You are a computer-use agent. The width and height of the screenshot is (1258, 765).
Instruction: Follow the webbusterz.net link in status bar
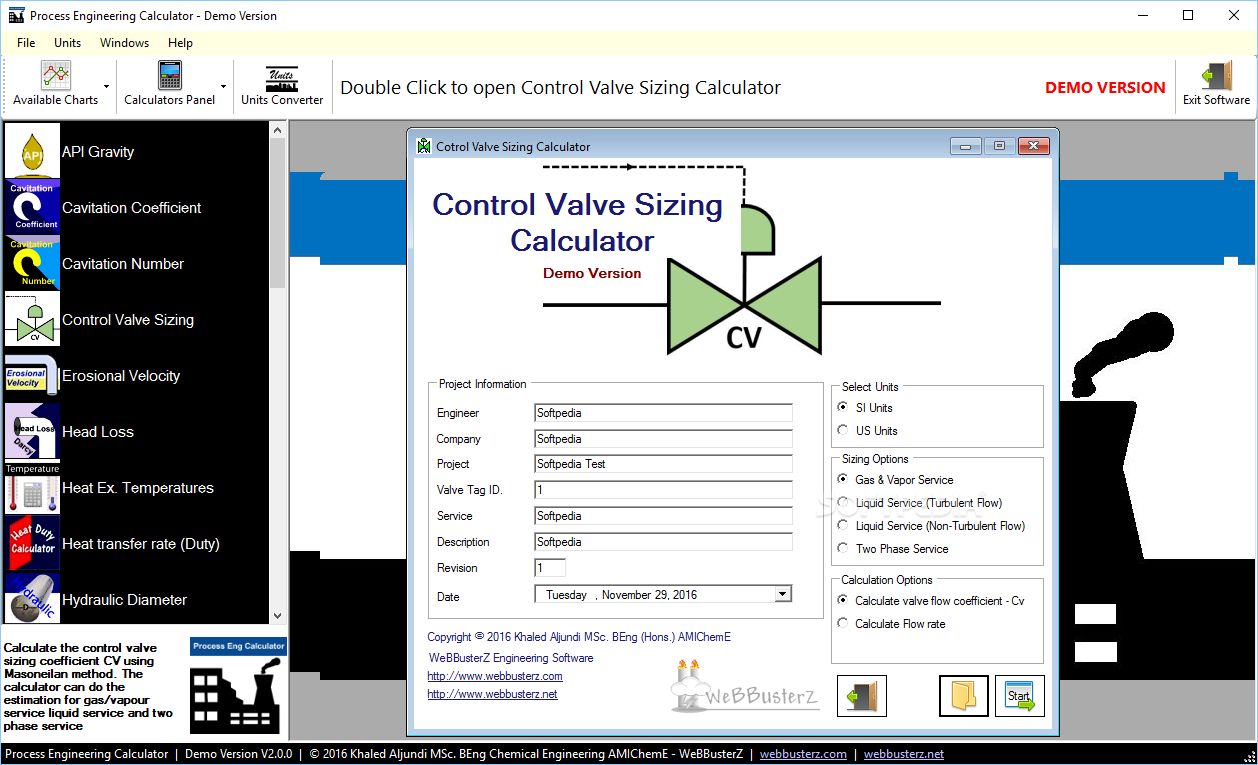pos(904,754)
